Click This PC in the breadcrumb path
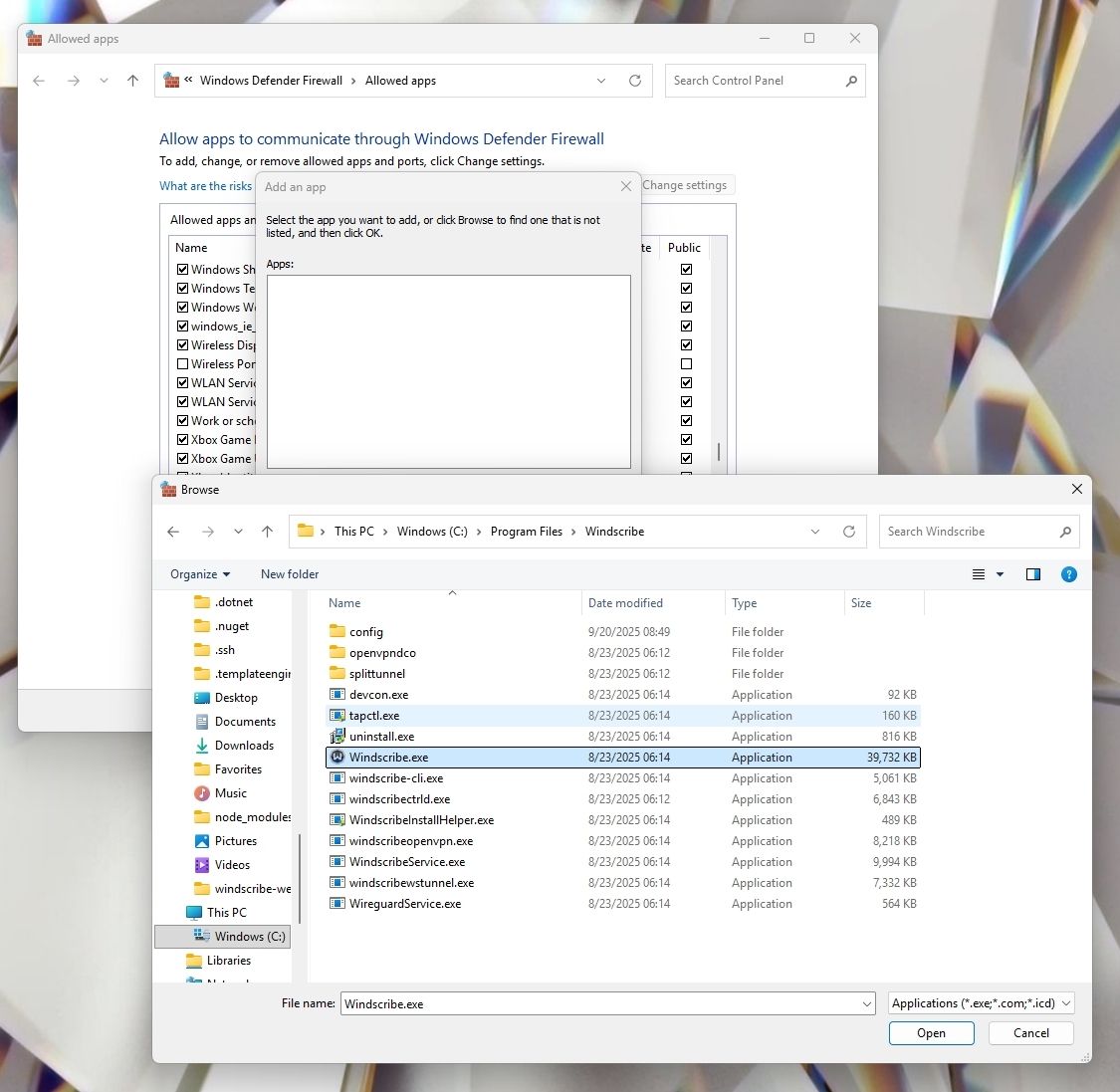The height and width of the screenshot is (1092, 1120). (x=353, y=531)
